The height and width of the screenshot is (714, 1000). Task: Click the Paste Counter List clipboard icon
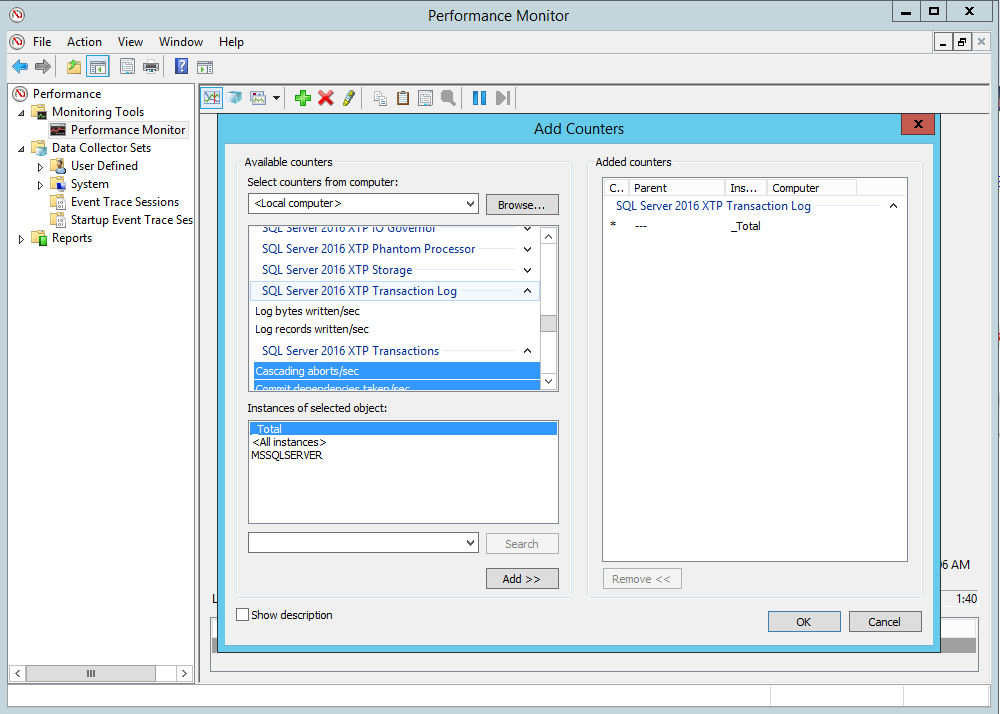403,98
